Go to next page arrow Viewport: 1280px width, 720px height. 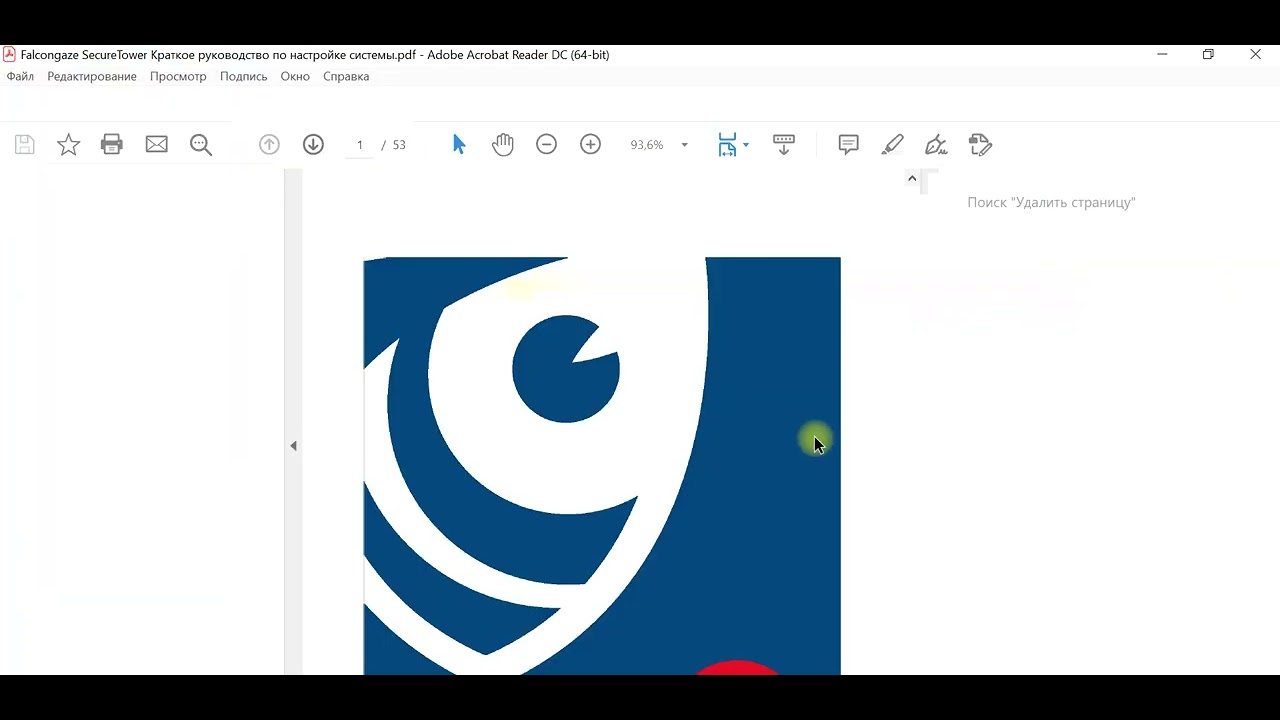pos(313,145)
